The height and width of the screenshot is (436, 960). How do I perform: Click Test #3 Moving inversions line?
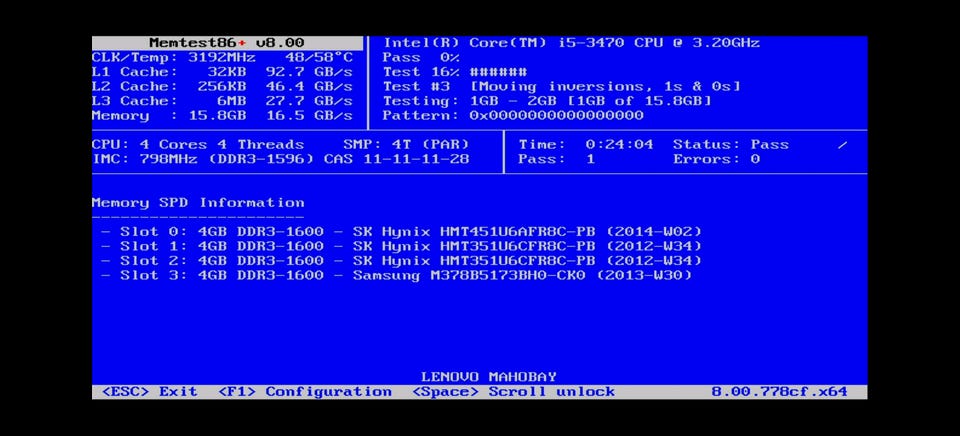point(561,86)
